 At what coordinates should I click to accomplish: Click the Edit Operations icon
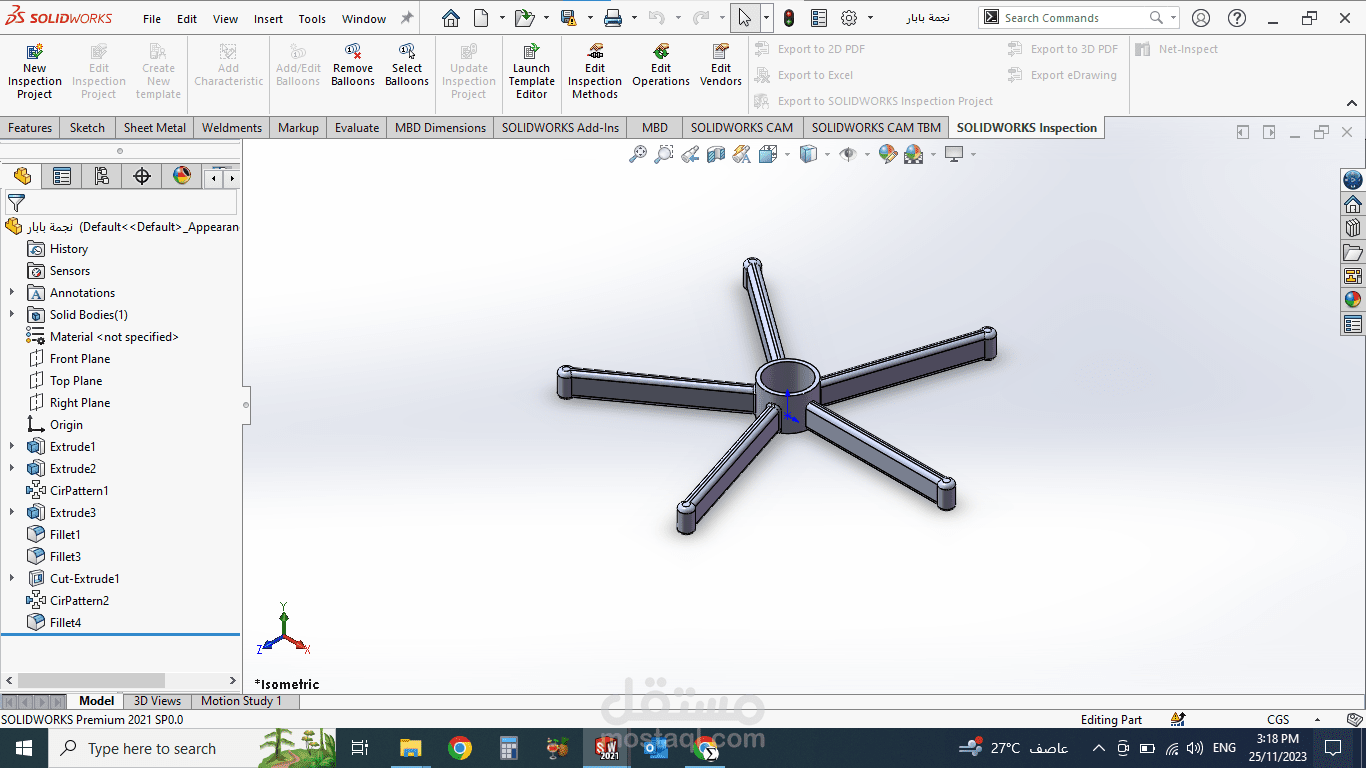pyautogui.click(x=661, y=51)
